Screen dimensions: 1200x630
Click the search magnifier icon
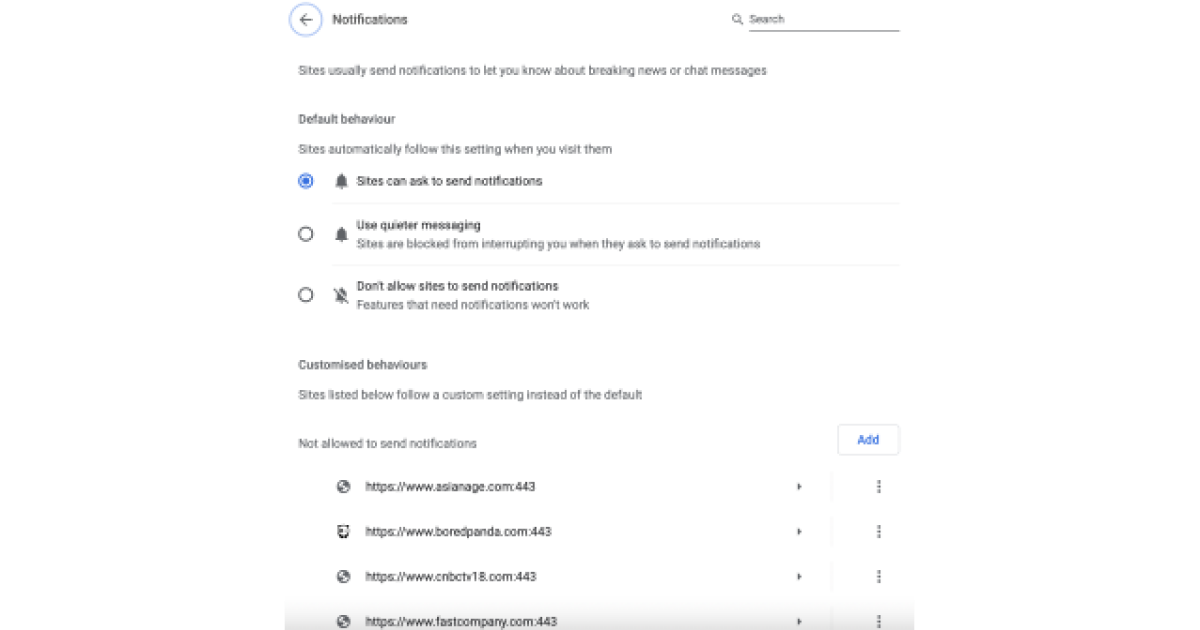(x=737, y=19)
